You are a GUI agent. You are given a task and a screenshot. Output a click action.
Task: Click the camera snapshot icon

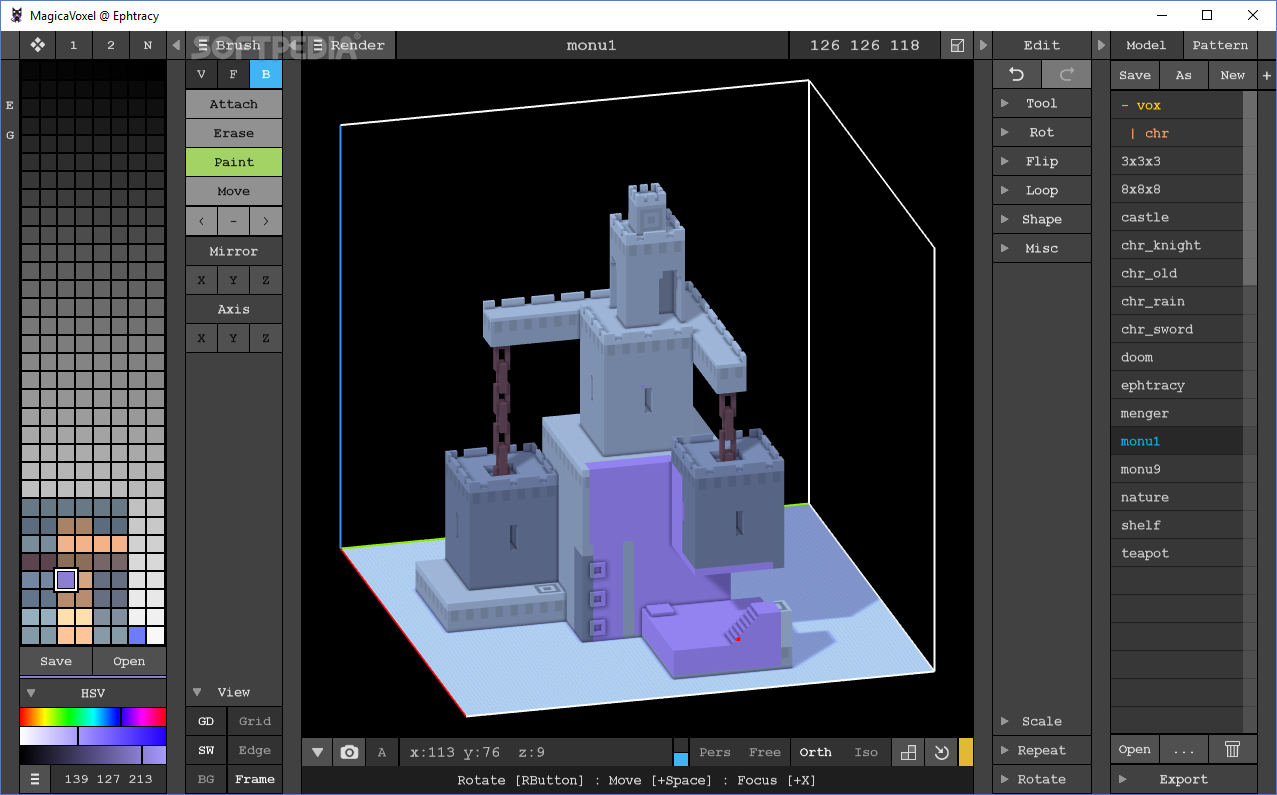[x=349, y=752]
